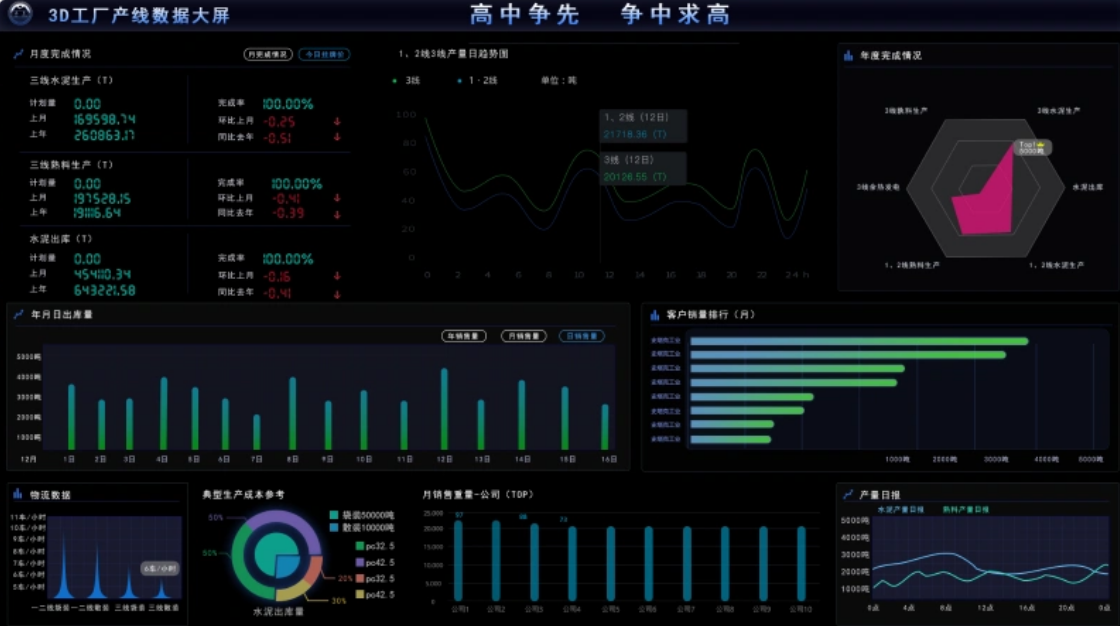The image size is (1120, 626).
Task: Click the bar-chart icon next to 客户销量排行
Action: tap(655, 314)
